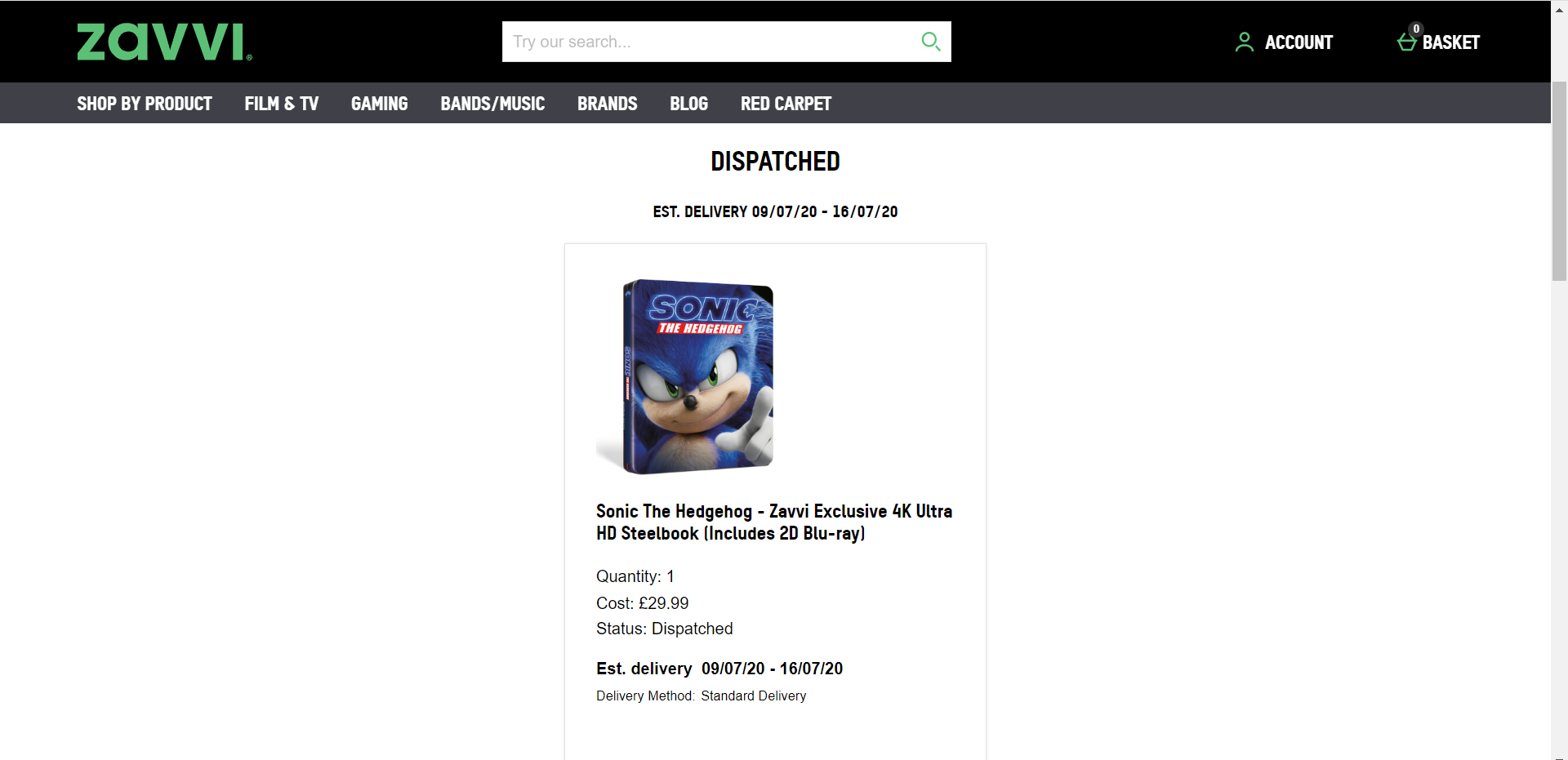Open the BASKET link
The width and height of the screenshot is (1568, 760).
pyautogui.click(x=1450, y=42)
